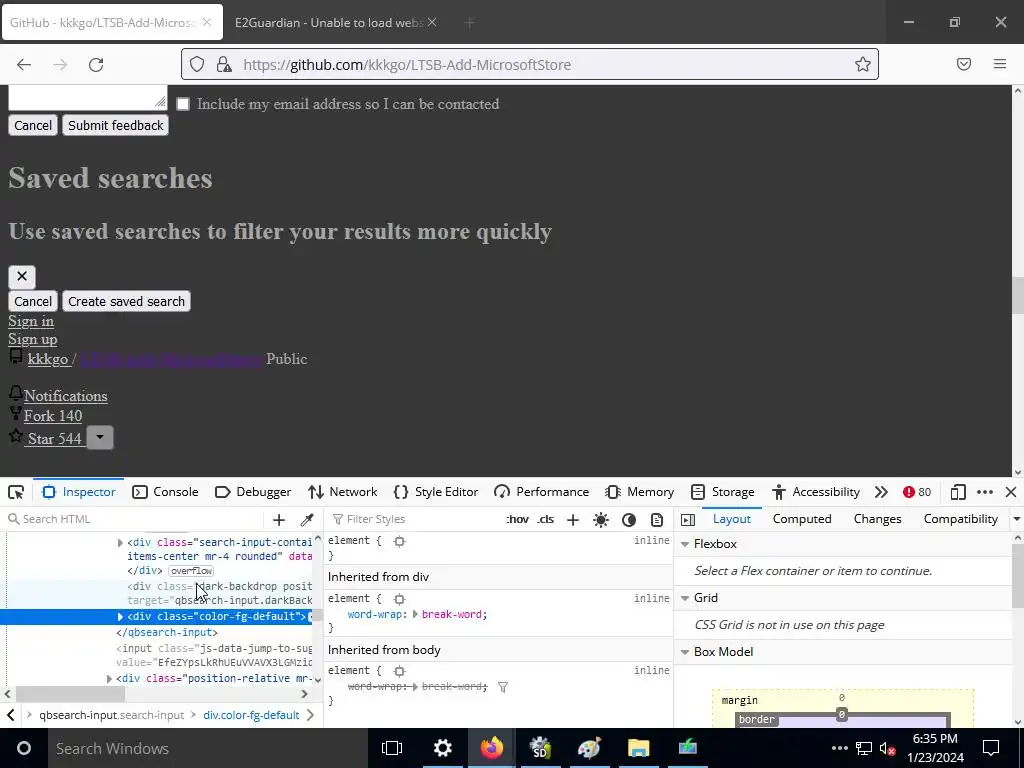
Task: Show more devtools tabs chevron
Action: [x=881, y=492]
